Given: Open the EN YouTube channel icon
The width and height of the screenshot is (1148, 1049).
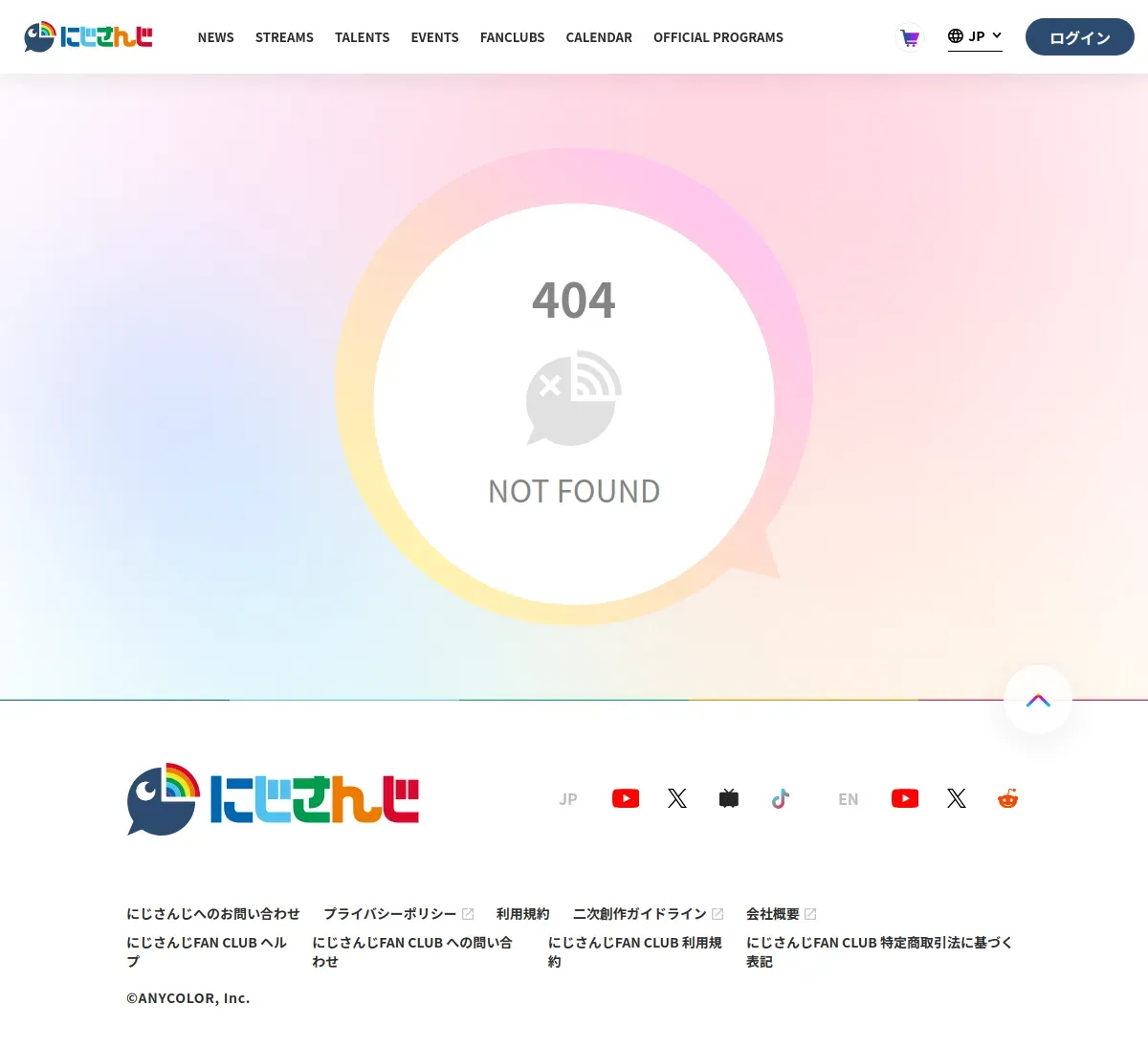Looking at the screenshot, I should (905, 798).
